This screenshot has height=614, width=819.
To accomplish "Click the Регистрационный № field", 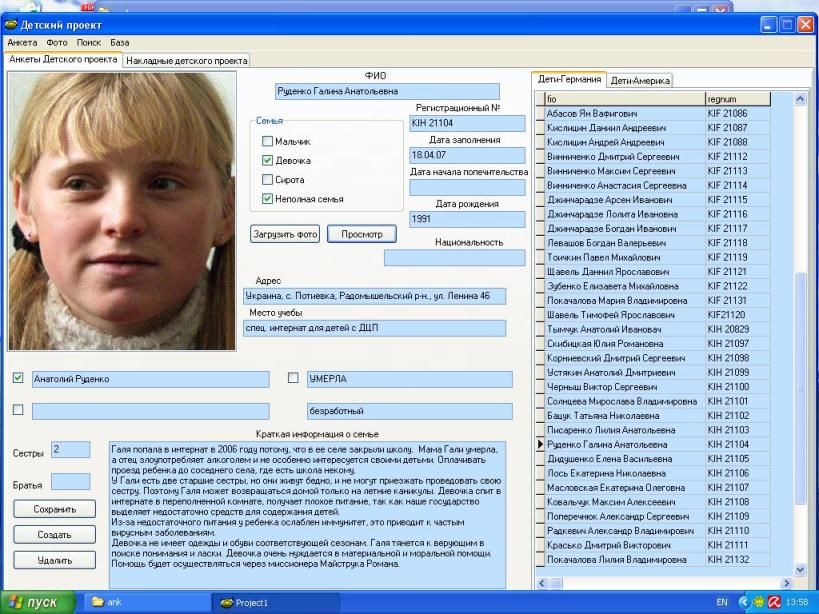I will coord(467,123).
